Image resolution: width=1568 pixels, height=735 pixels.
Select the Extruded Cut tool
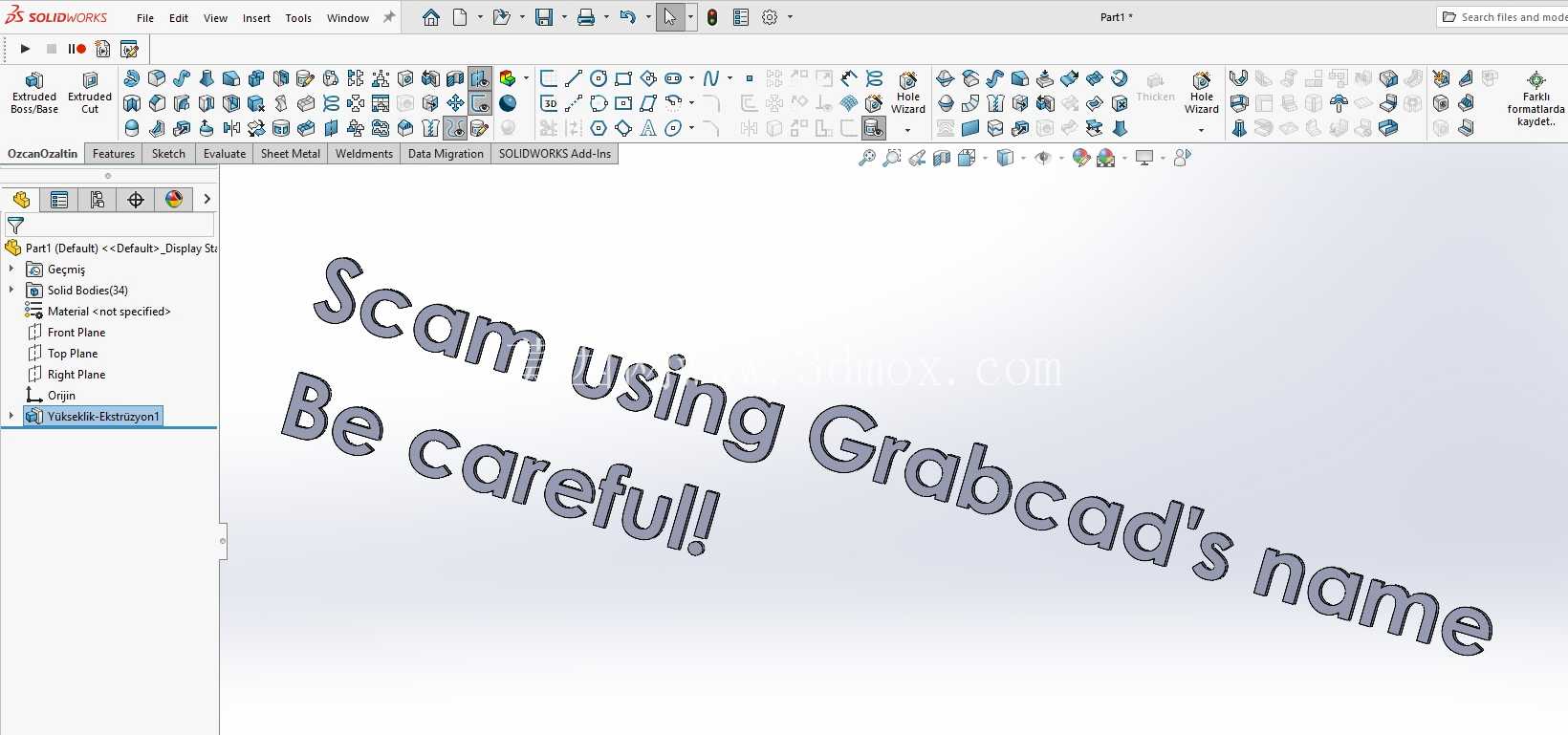tap(90, 93)
